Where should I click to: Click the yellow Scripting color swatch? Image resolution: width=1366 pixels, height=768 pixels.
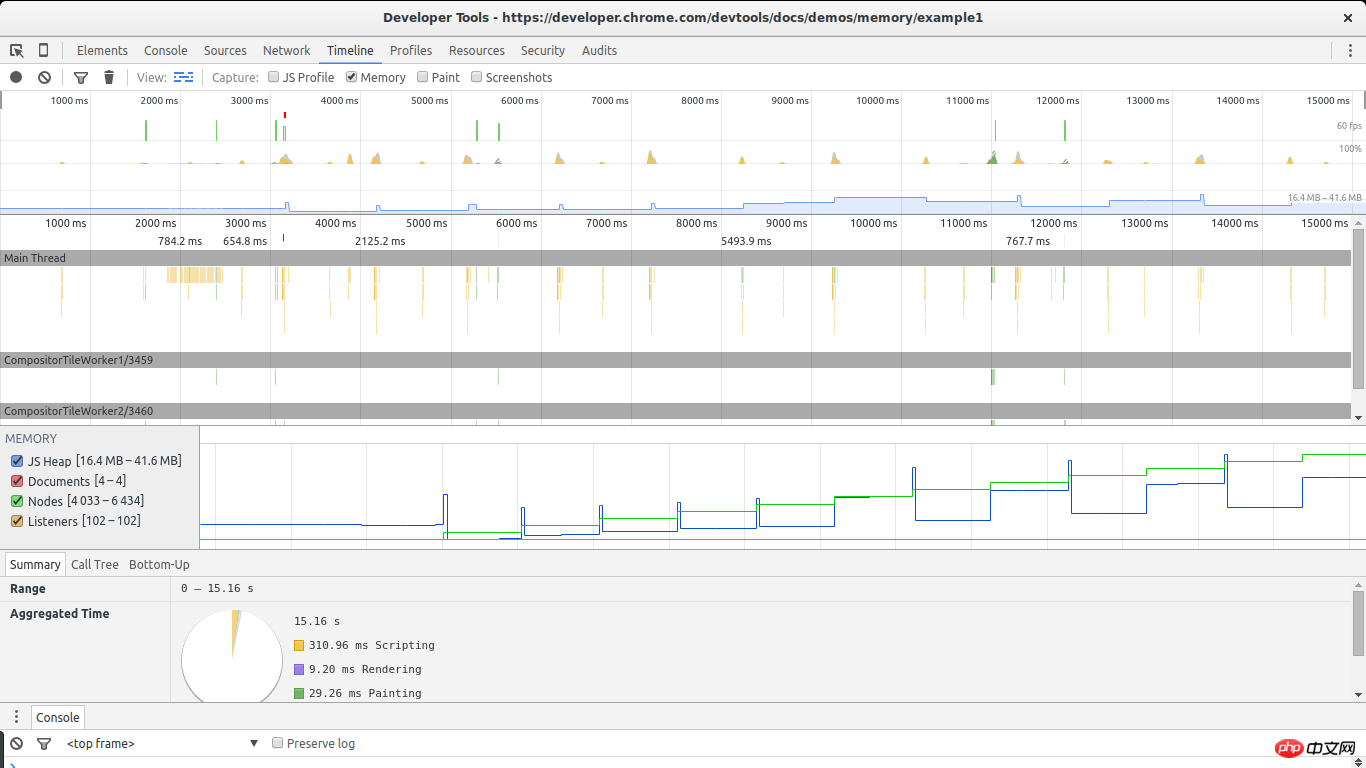pyautogui.click(x=299, y=645)
